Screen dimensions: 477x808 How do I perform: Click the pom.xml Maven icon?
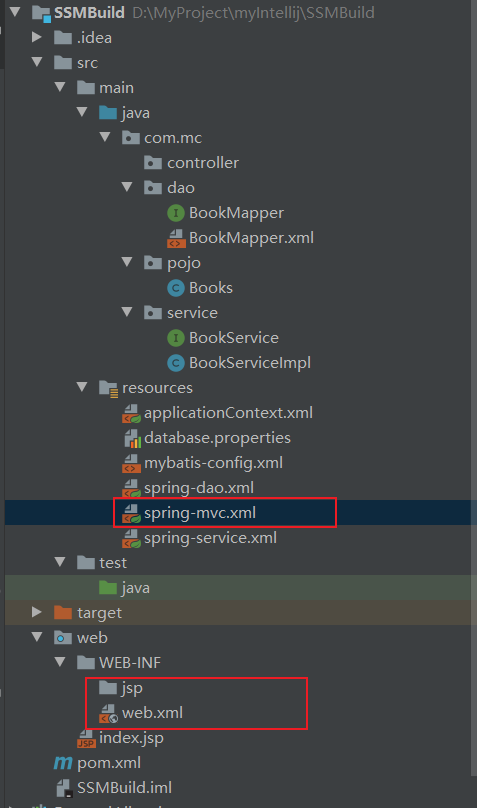63,763
